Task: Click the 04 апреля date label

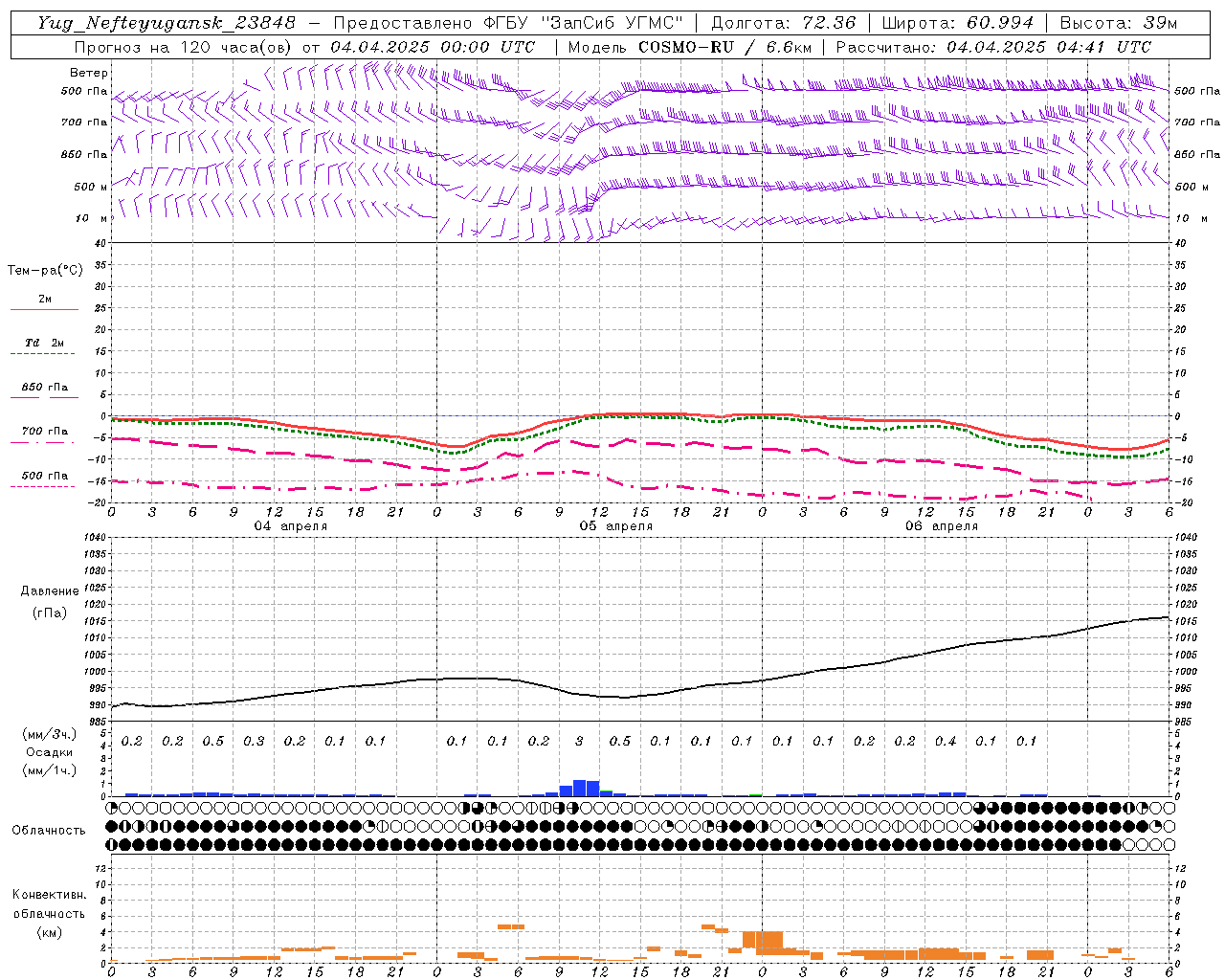Action: click(x=290, y=526)
